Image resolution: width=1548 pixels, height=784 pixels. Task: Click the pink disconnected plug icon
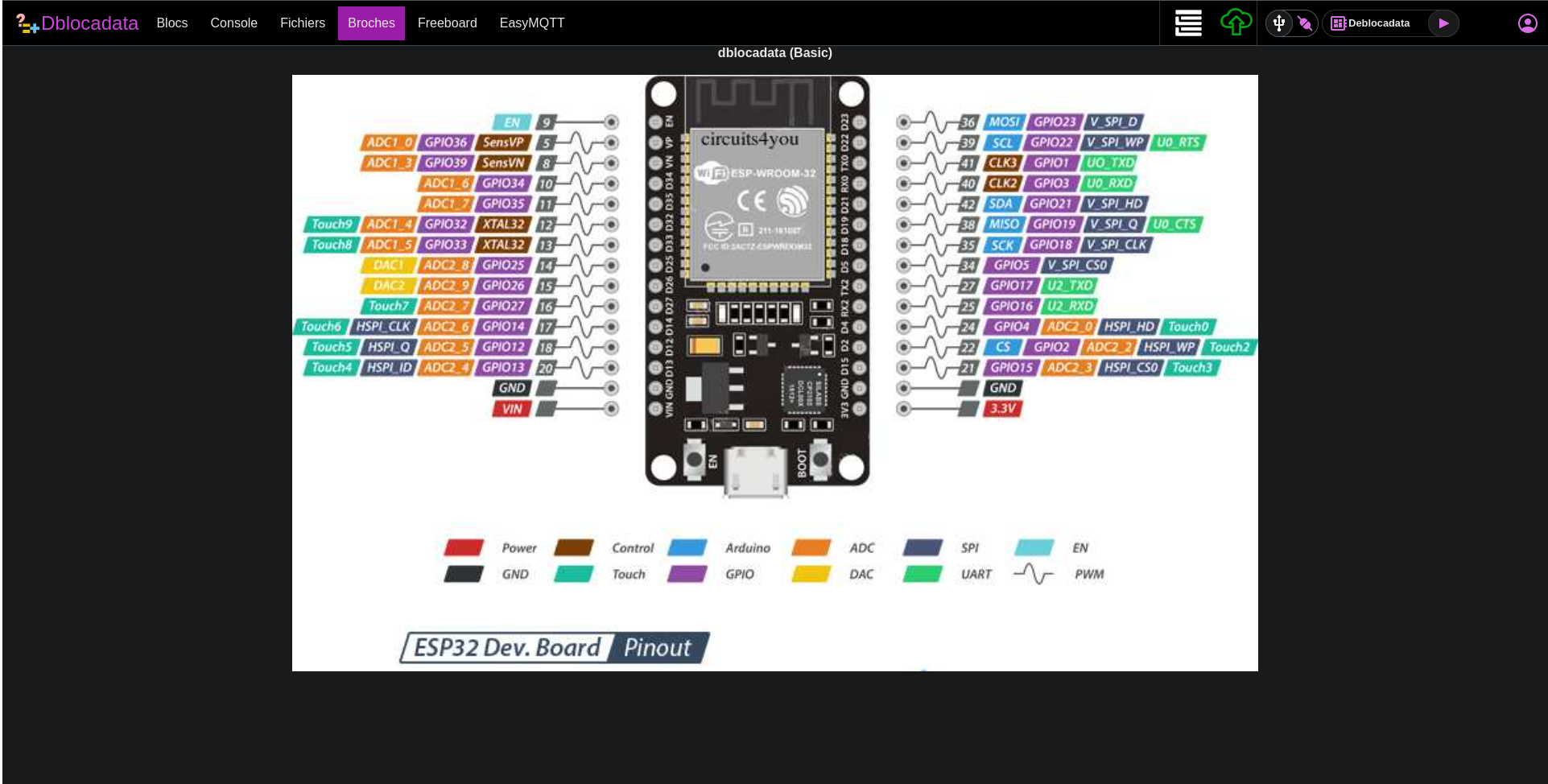pyautogui.click(x=1305, y=23)
